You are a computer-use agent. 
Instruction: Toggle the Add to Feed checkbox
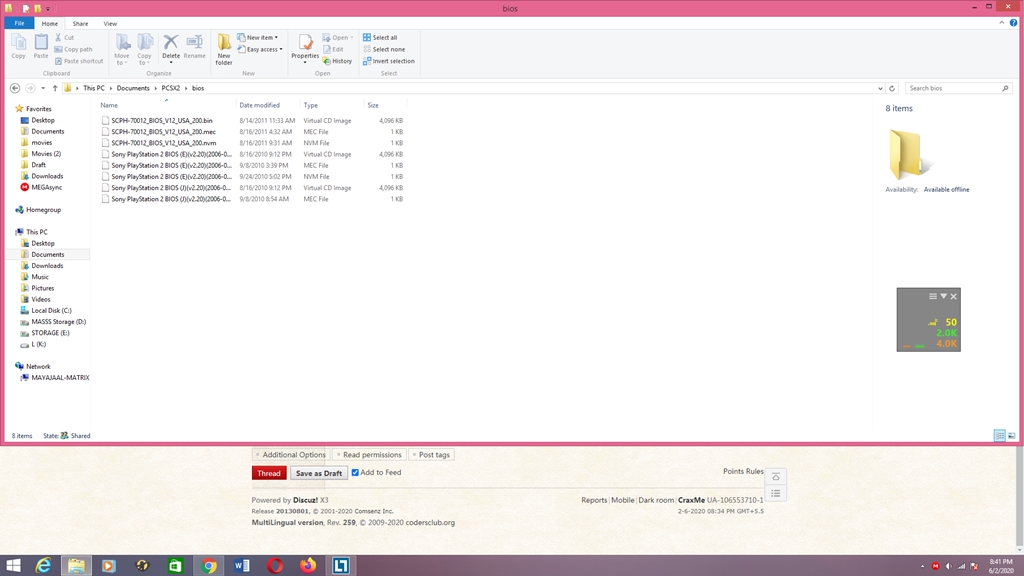(x=355, y=472)
